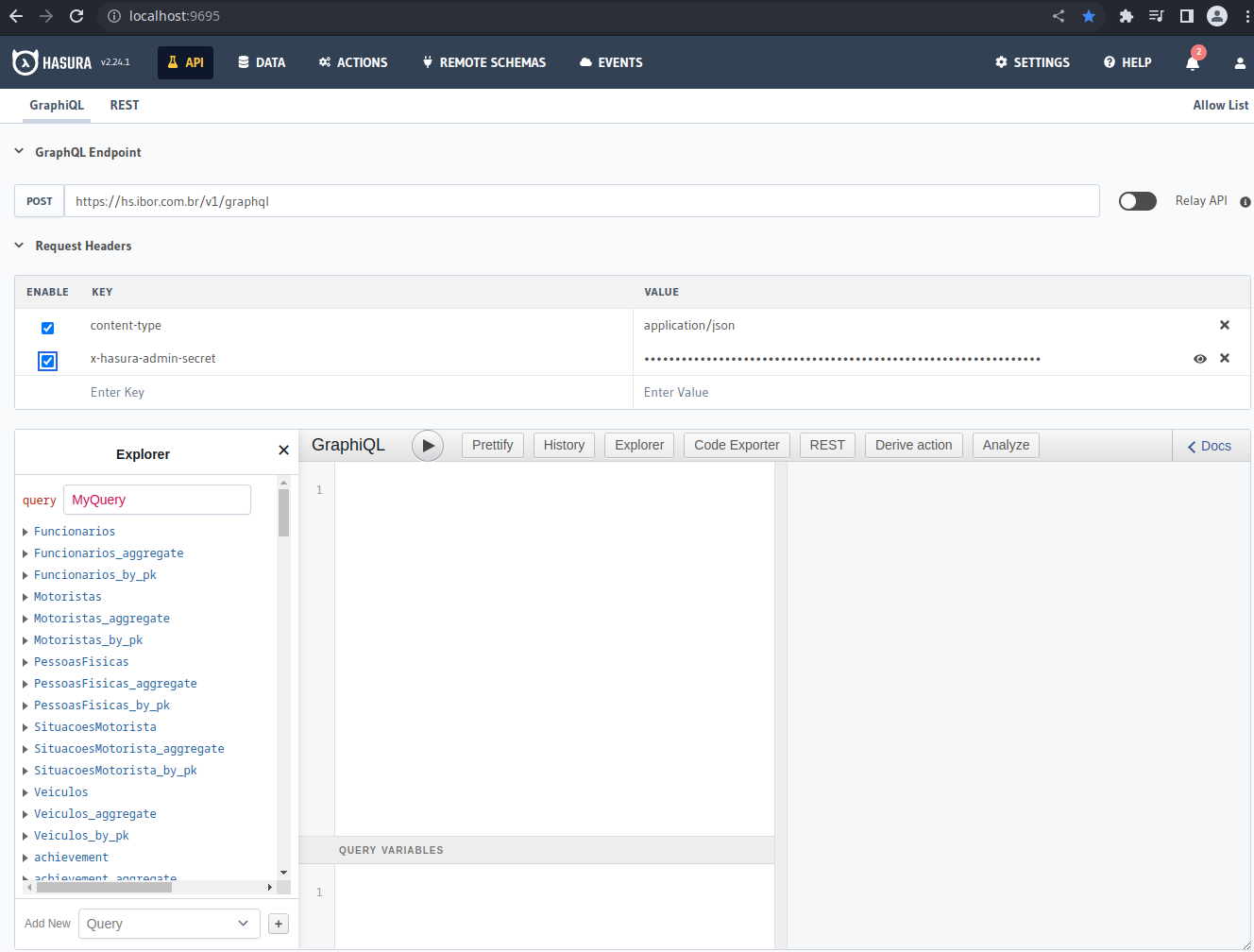Toggle Explorer from GraphiQL toolbar

coord(639,445)
